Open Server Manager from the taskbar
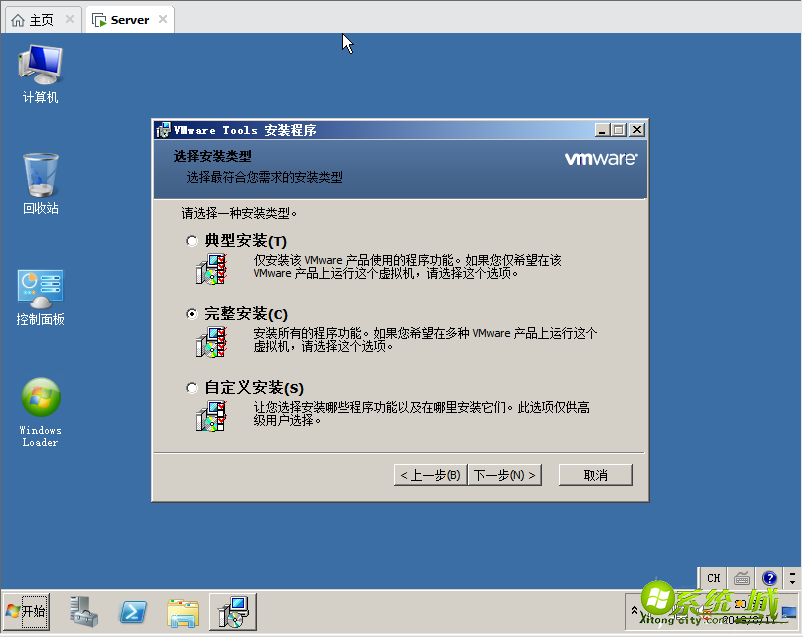 84,611
